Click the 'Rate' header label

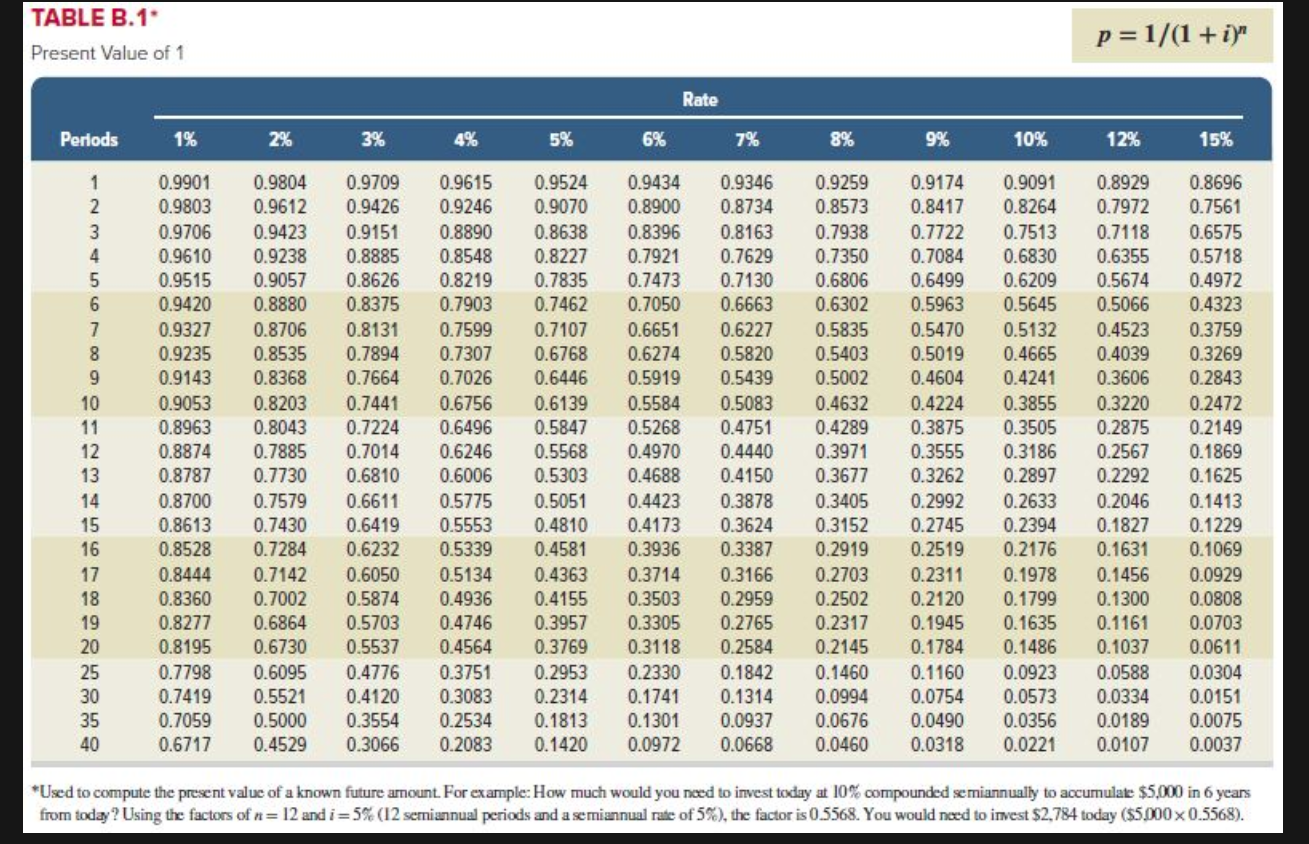click(x=699, y=101)
